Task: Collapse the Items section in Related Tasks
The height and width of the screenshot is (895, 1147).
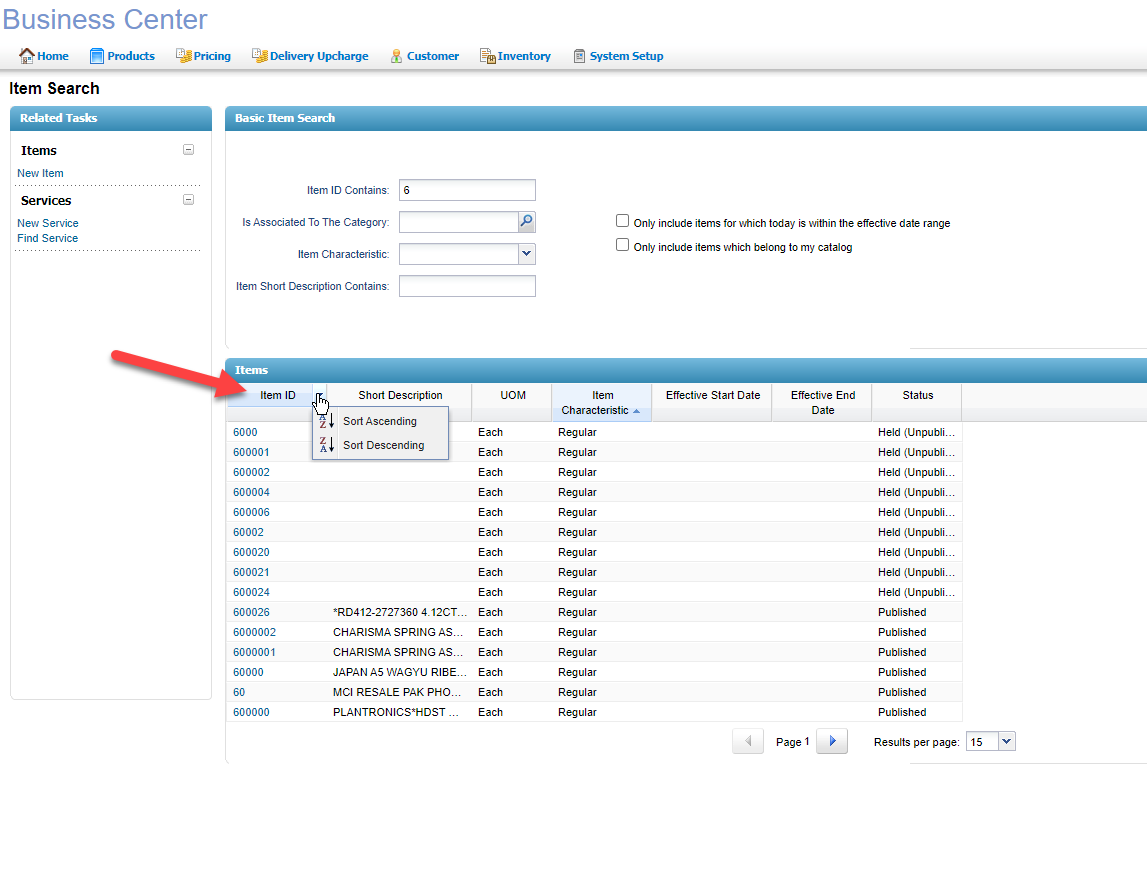Action: [x=188, y=150]
